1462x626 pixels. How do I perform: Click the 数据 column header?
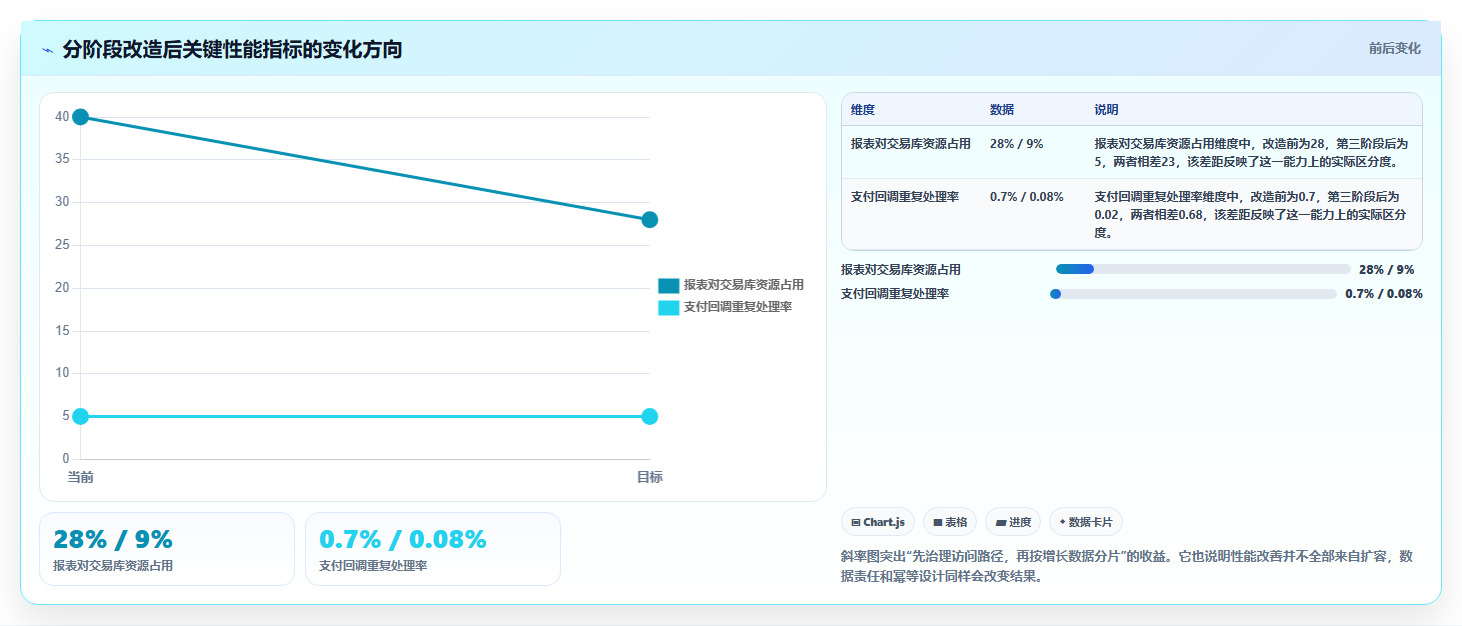point(1002,110)
